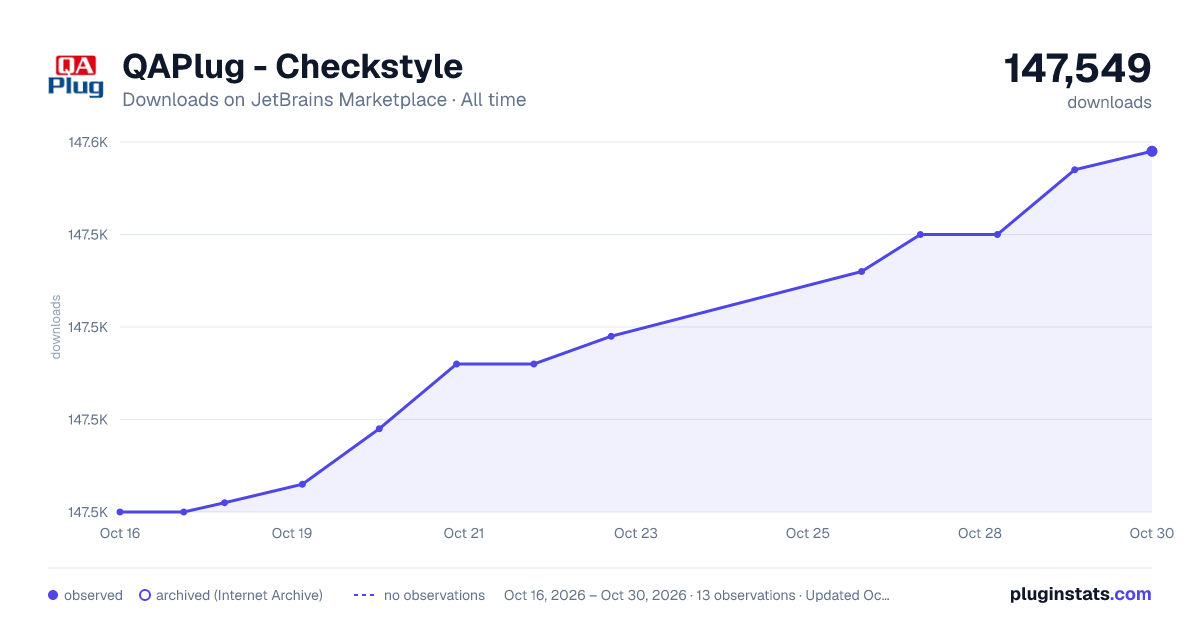Click the Oct 23 axis label

[x=636, y=533]
